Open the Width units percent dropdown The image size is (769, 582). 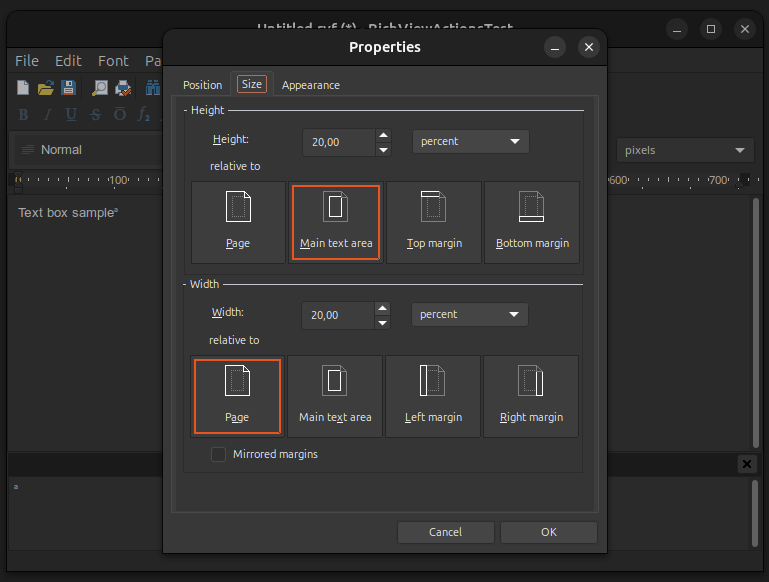click(470, 314)
